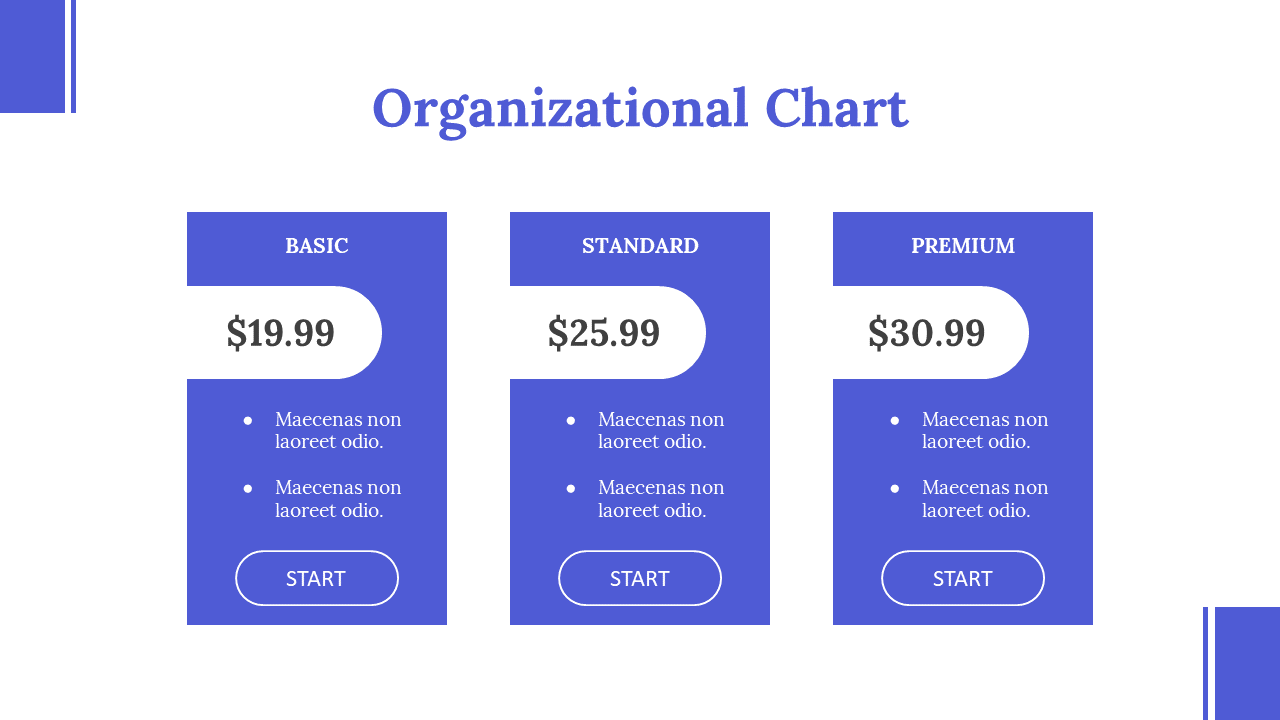
Task: Select the second bullet text in the PREMIUM card
Action: pos(985,499)
